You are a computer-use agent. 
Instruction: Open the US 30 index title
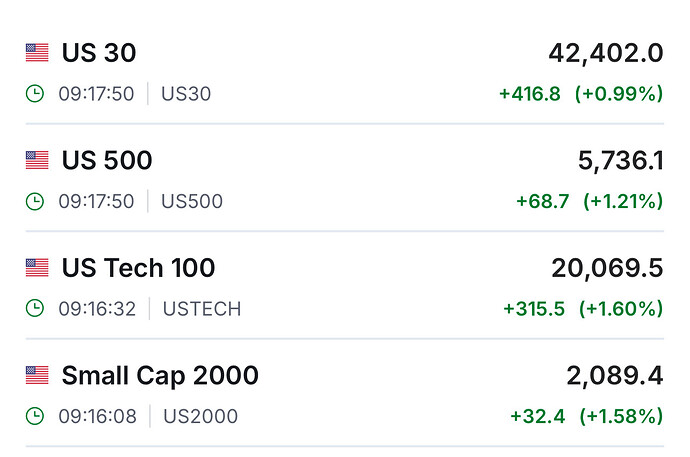(98, 53)
